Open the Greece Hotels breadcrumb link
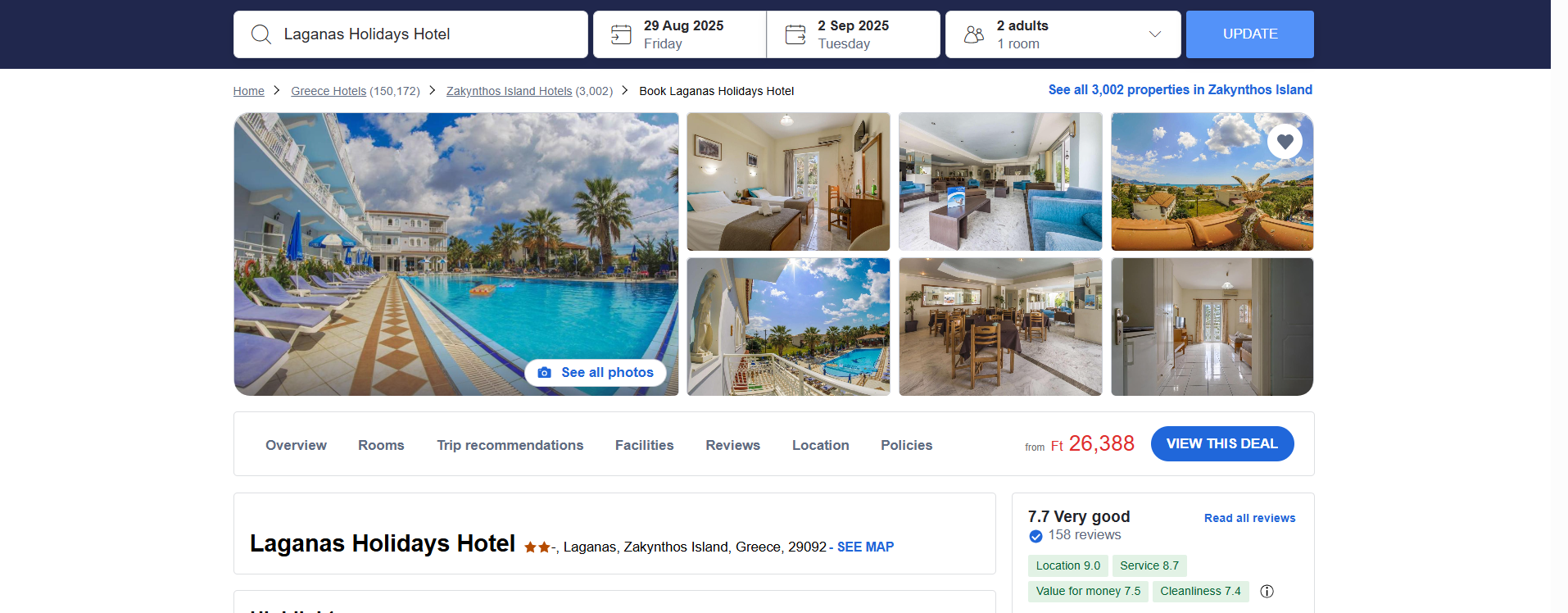Screen dimensions: 1568x613 point(329,91)
